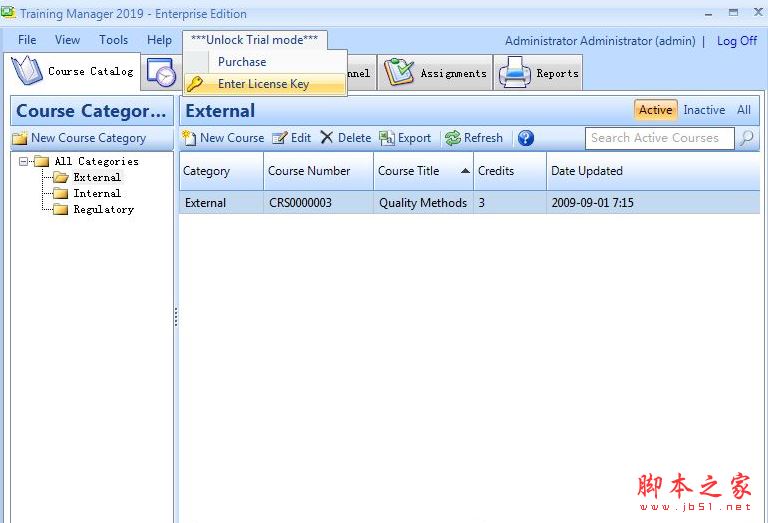Image resolution: width=768 pixels, height=523 pixels.
Task: Click the New Course toolbar button
Action: click(x=223, y=138)
